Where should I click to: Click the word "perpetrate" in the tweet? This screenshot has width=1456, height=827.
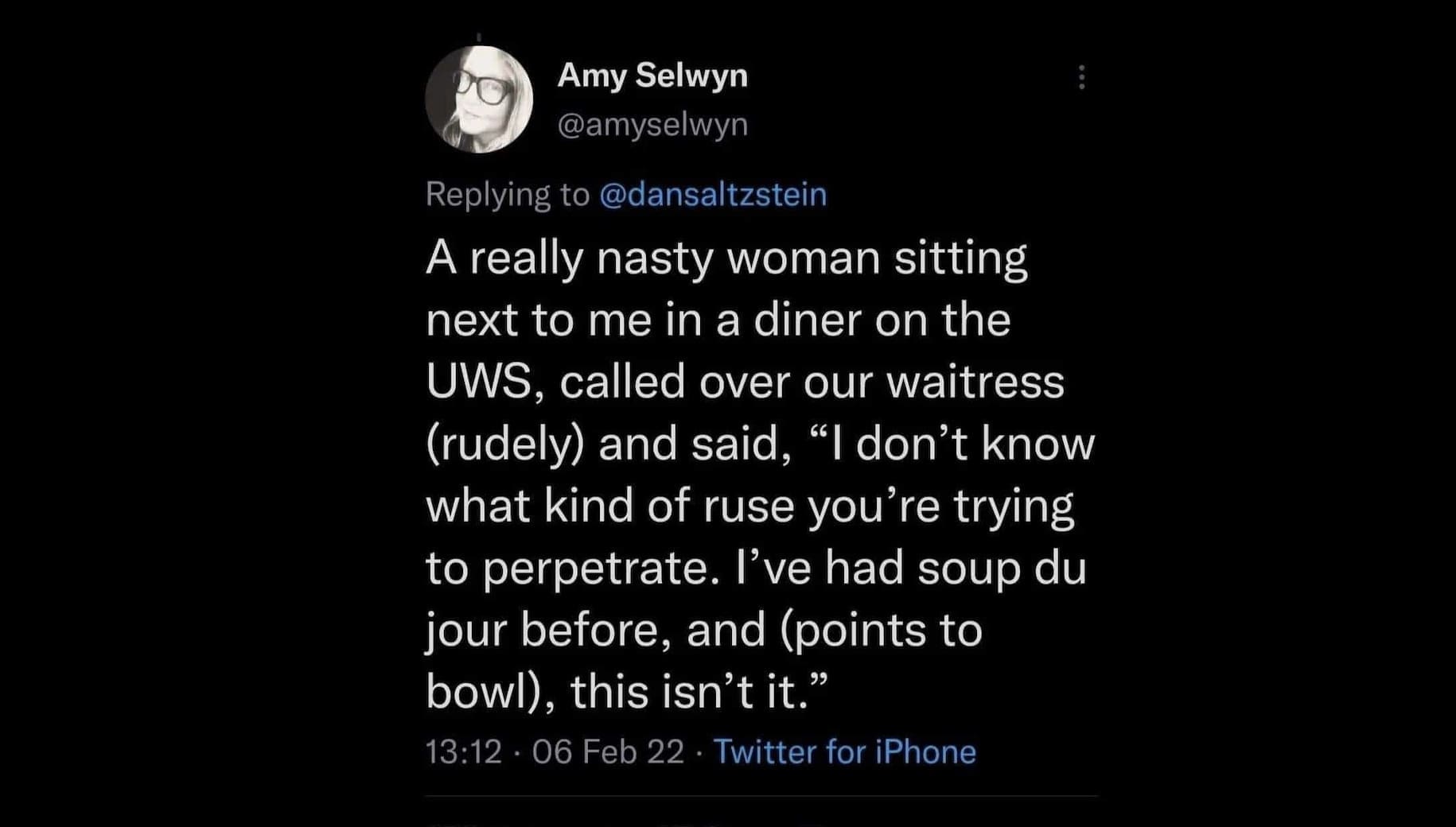[594, 569]
